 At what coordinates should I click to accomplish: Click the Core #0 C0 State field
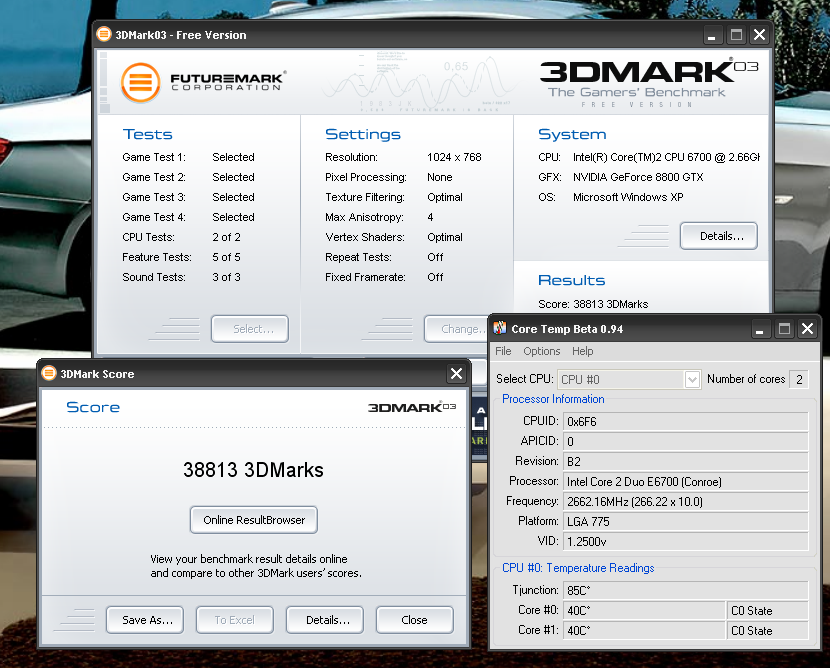pyautogui.click(x=768, y=610)
